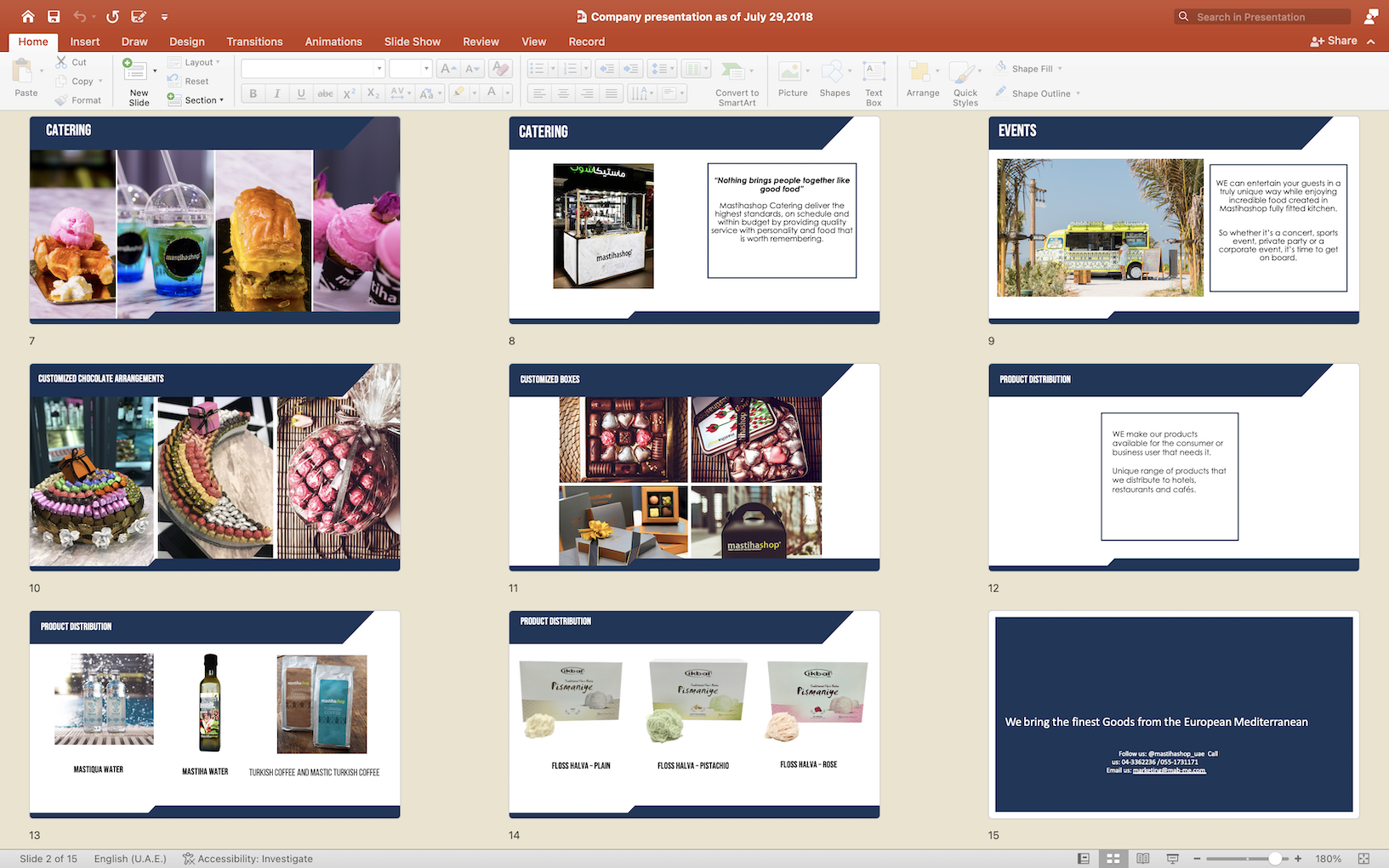This screenshot has width=1389, height=868.
Task: Open the Transitions tab
Action: 254,42
